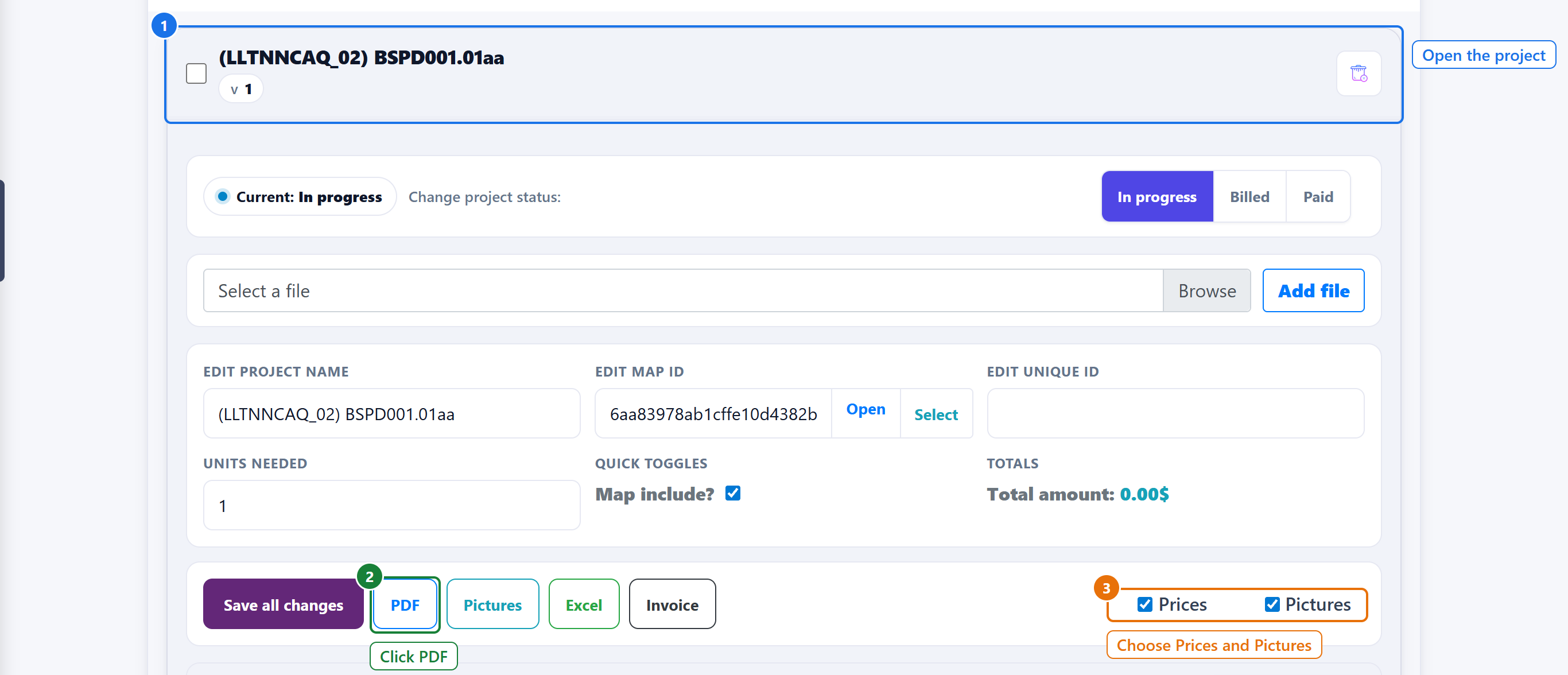1568x675 pixels.
Task: Switch project status to Billed
Action: pyautogui.click(x=1249, y=197)
